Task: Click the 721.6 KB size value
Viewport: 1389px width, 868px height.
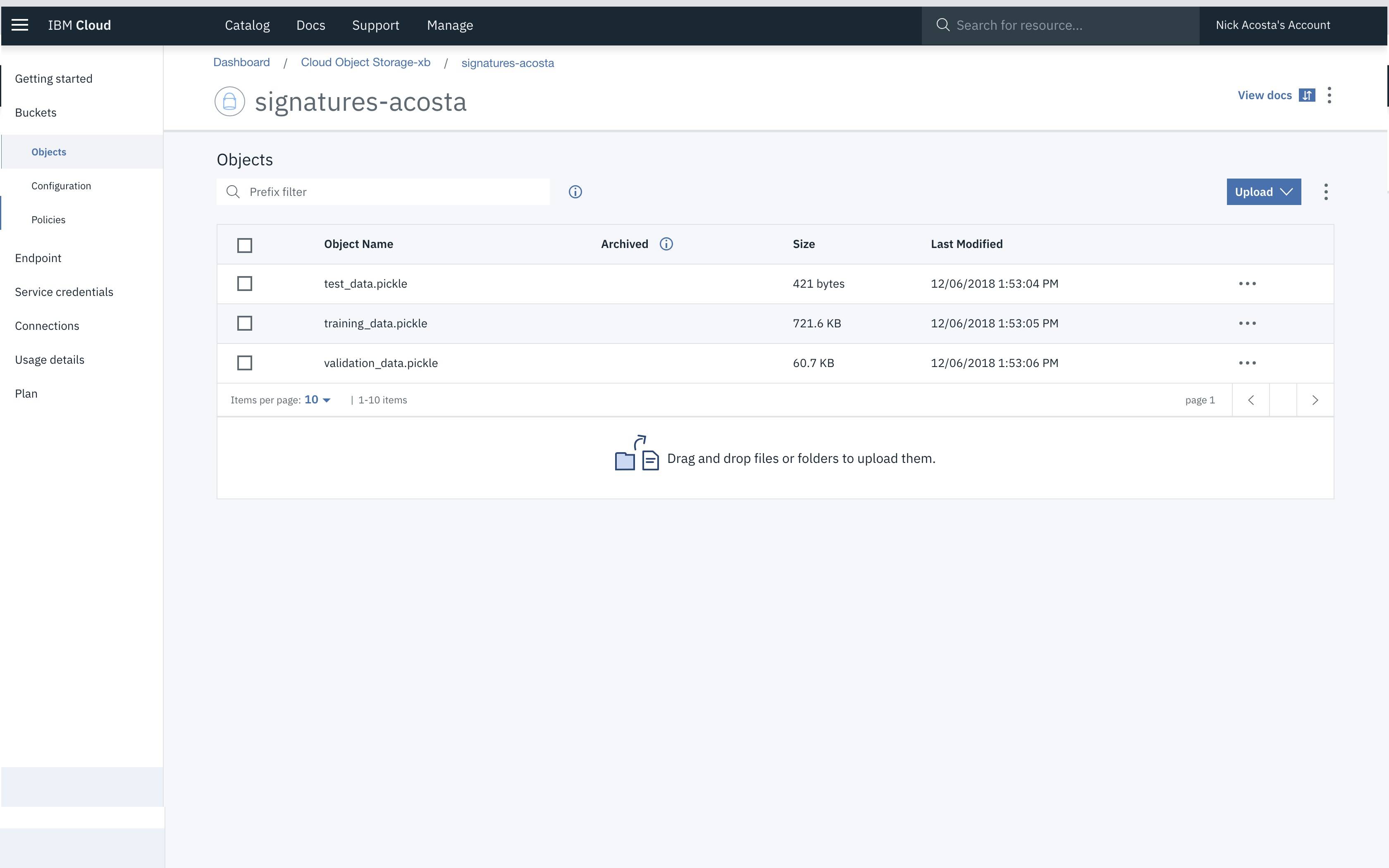Action: pyautogui.click(x=817, y=323)
